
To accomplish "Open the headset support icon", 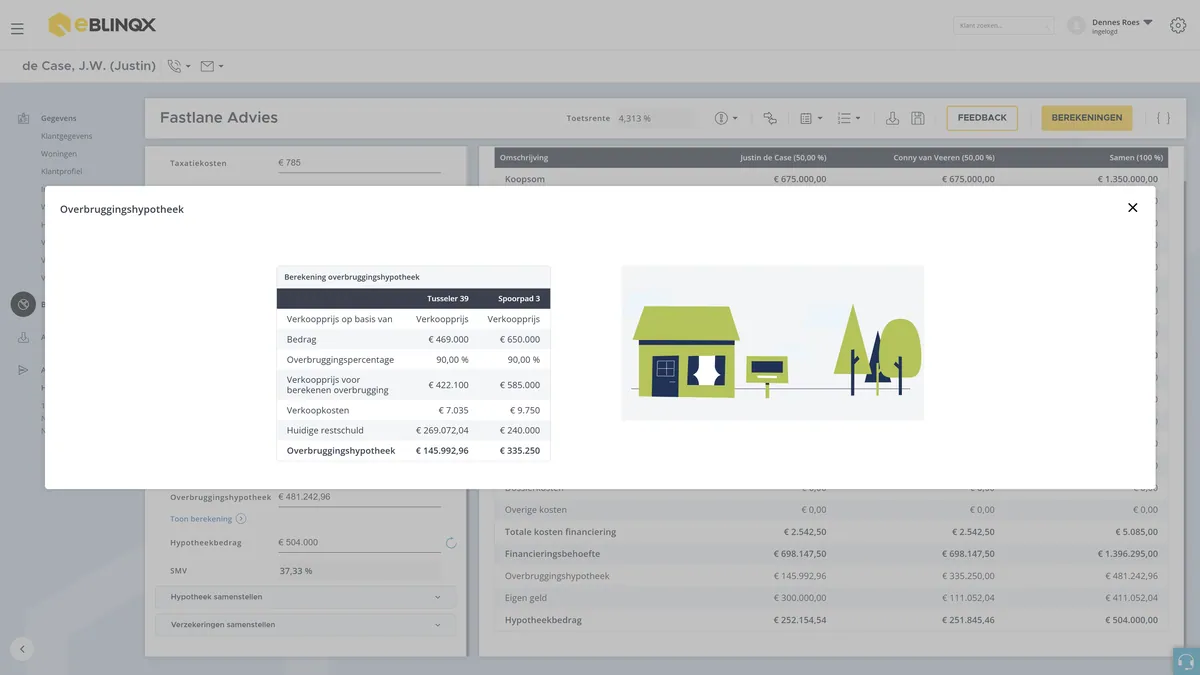I will (x=1186, y=661).
